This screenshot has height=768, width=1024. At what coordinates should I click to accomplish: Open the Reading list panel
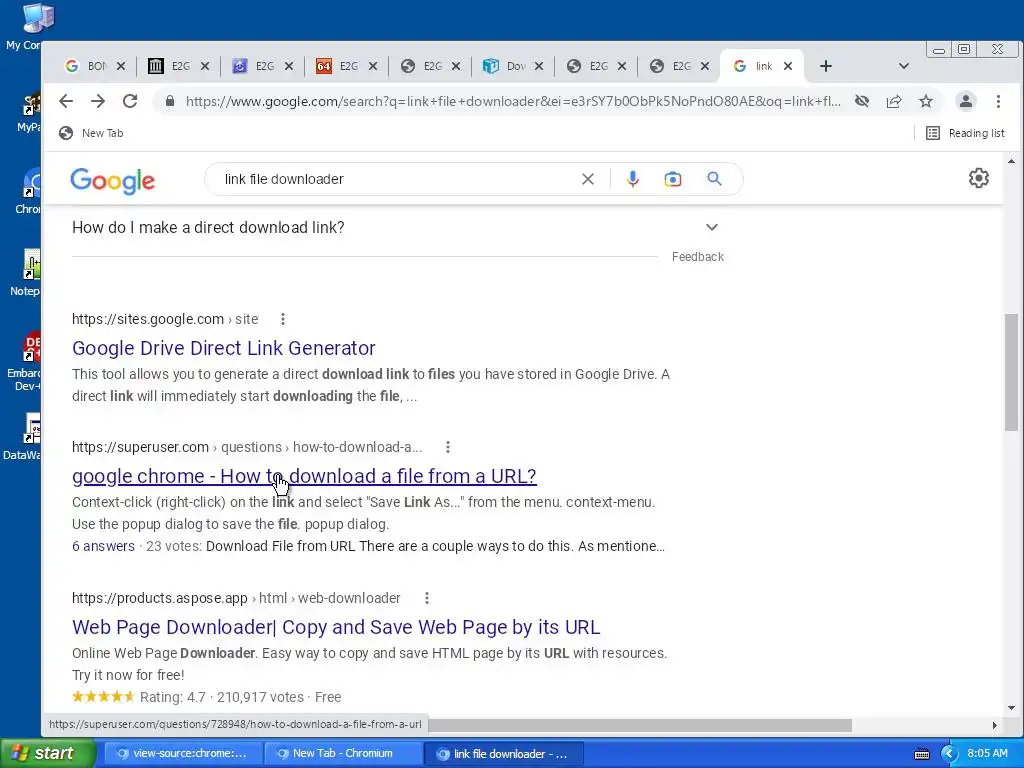pos(965,133)
